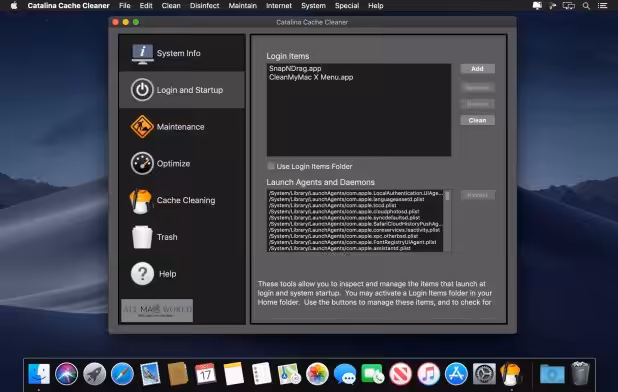Open the Trash section in sidebar

click(x=182, y=237)
